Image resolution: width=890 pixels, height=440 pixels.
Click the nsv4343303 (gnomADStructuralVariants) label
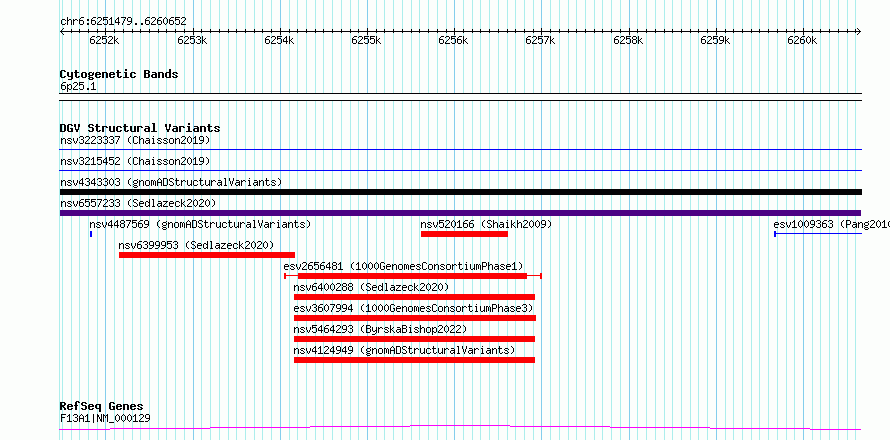[x=171, y=182]
